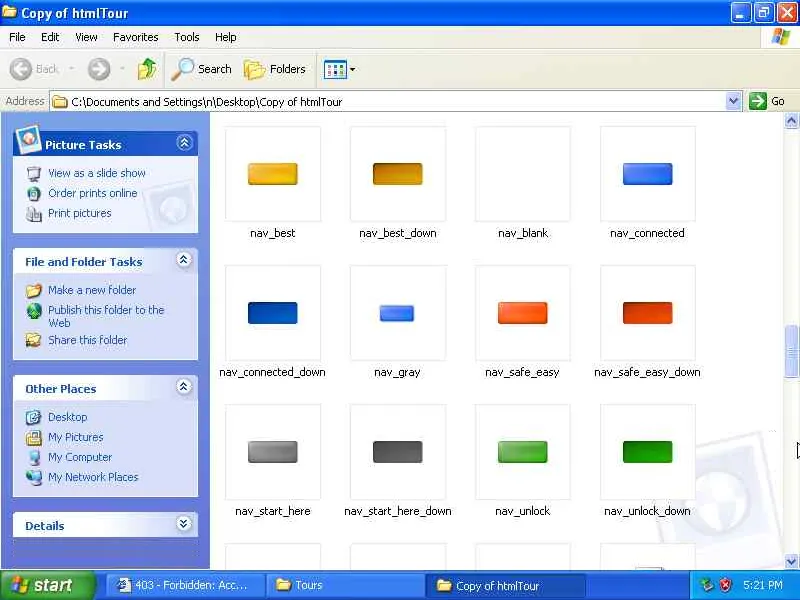
Task: Open the Help menu
Action: pos(226,37)
